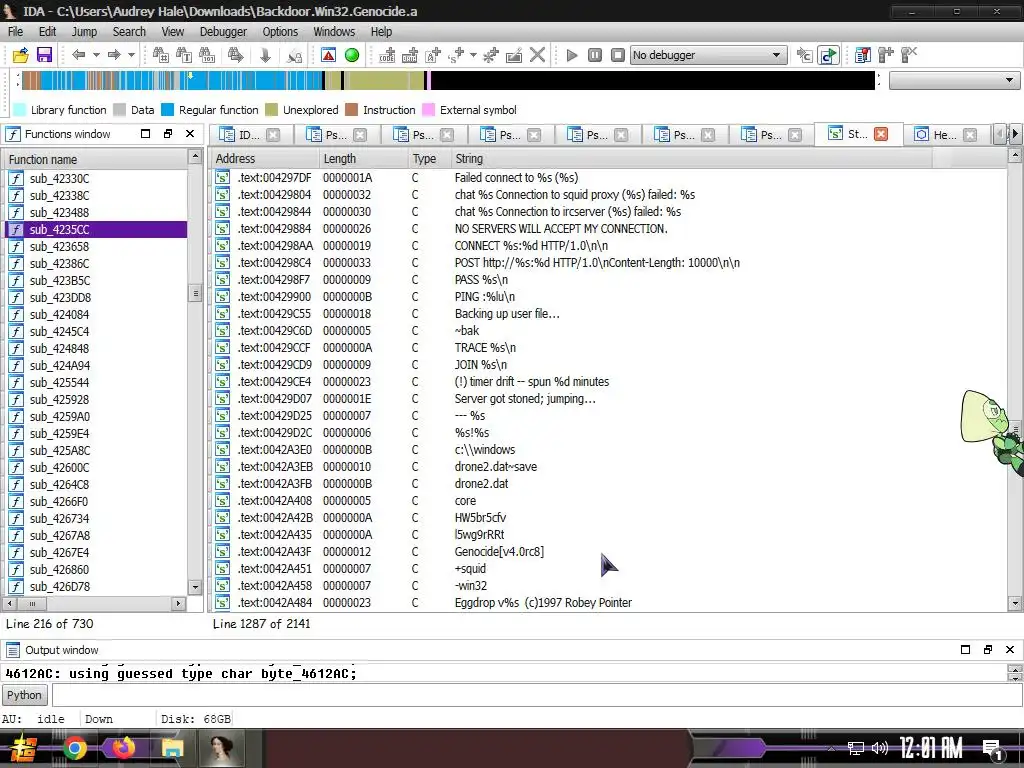Image resolution: width=1024 pixels, height=768 pixels.
Task: Open the forward jump history dropdown
Action: (131, 55)
